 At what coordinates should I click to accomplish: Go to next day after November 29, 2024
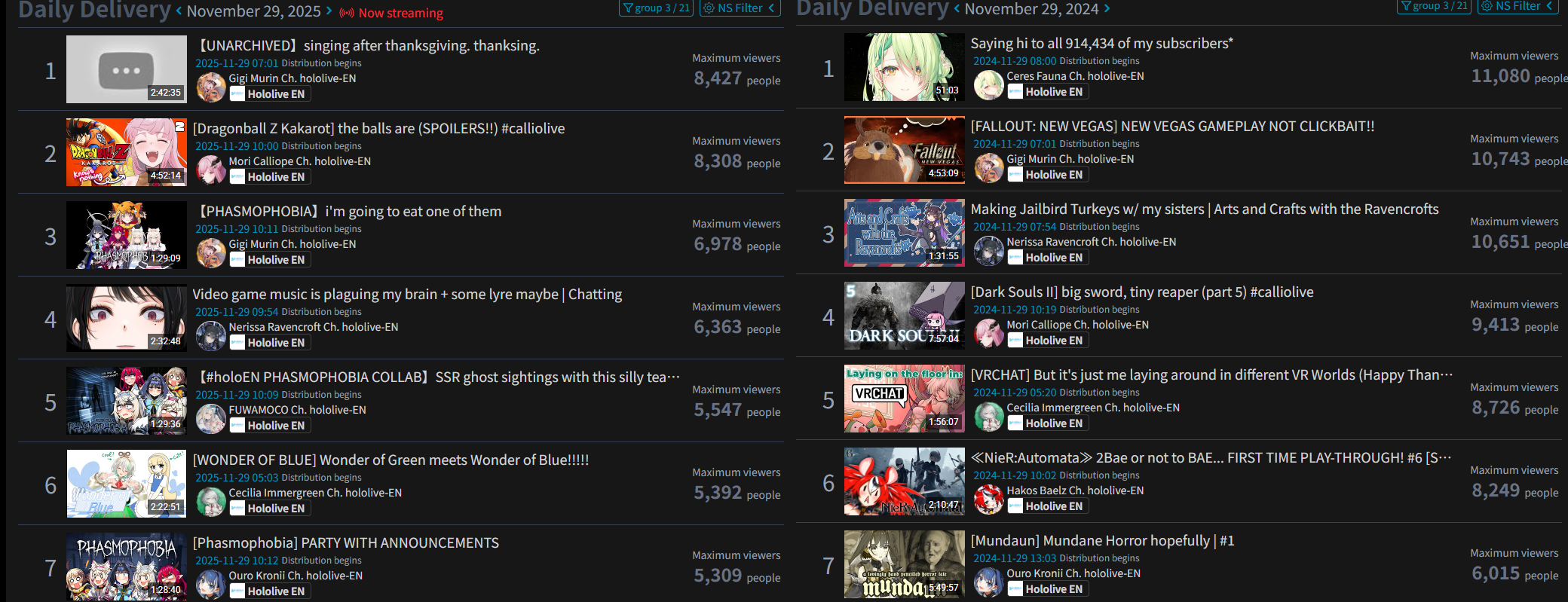(1107, 9)
